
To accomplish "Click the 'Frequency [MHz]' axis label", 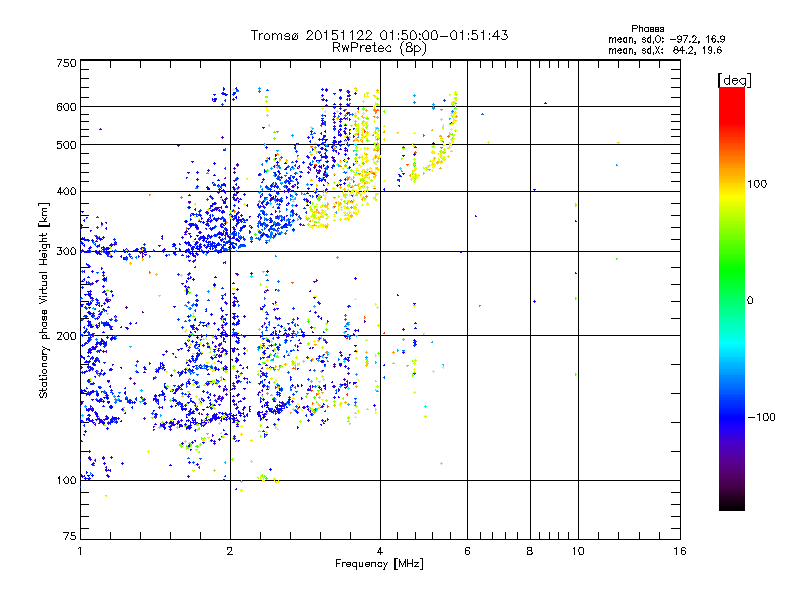I will (379, 563).
